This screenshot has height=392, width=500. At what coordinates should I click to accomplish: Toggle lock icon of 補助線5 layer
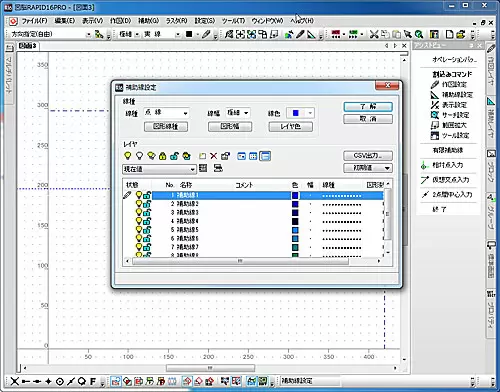click(147, 230)
